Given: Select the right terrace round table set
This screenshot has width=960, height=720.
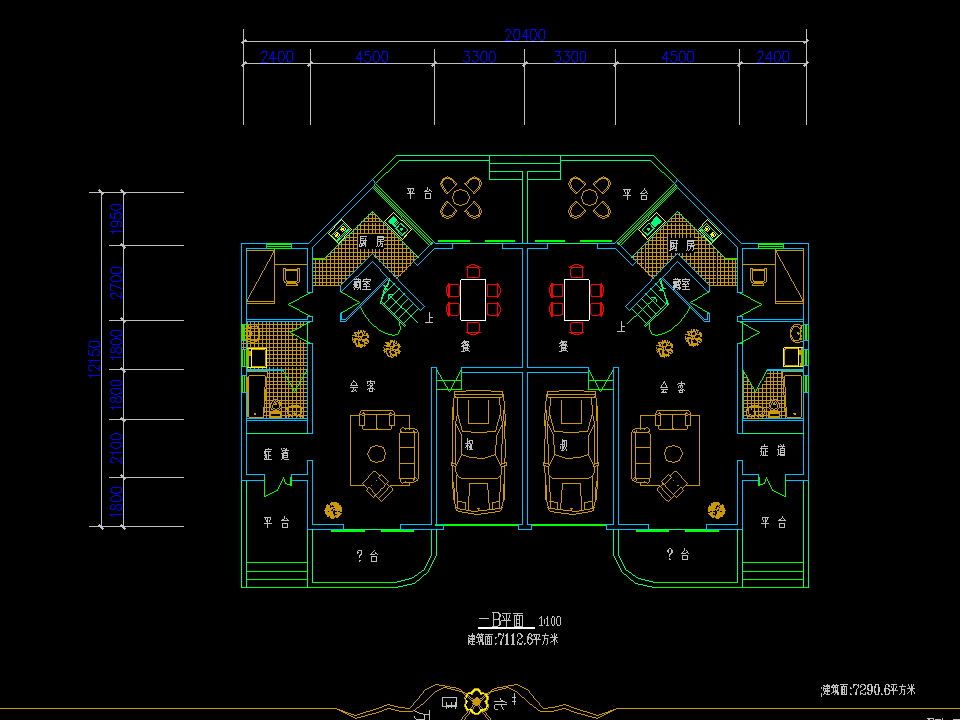Looking at the screenshot, I should pyautogui.click(x=590, y=197).
